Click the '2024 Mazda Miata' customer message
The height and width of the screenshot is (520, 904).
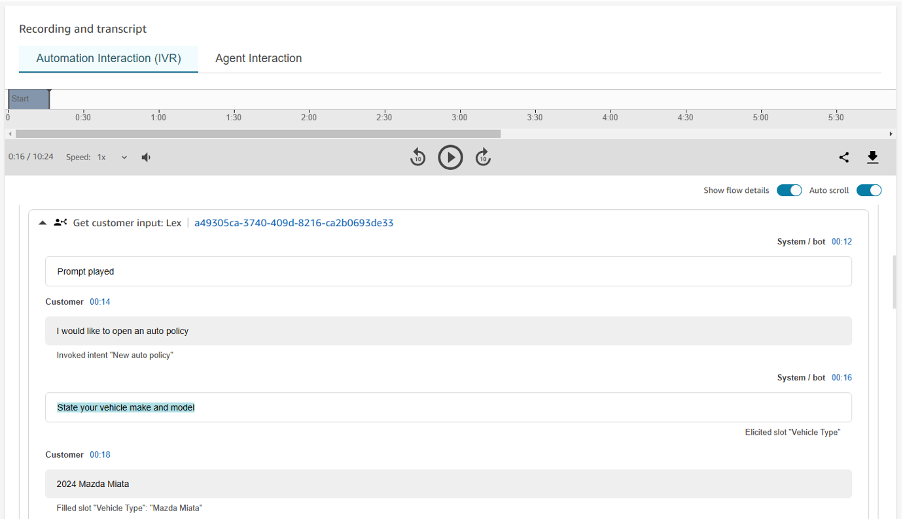click(448, 484)
